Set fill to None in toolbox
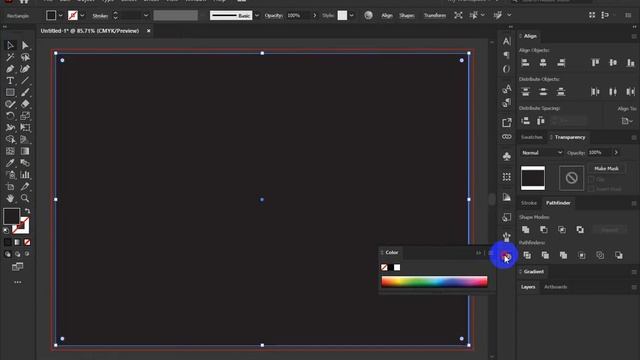This screenshot has height=360, width=640. coord(27,242)
